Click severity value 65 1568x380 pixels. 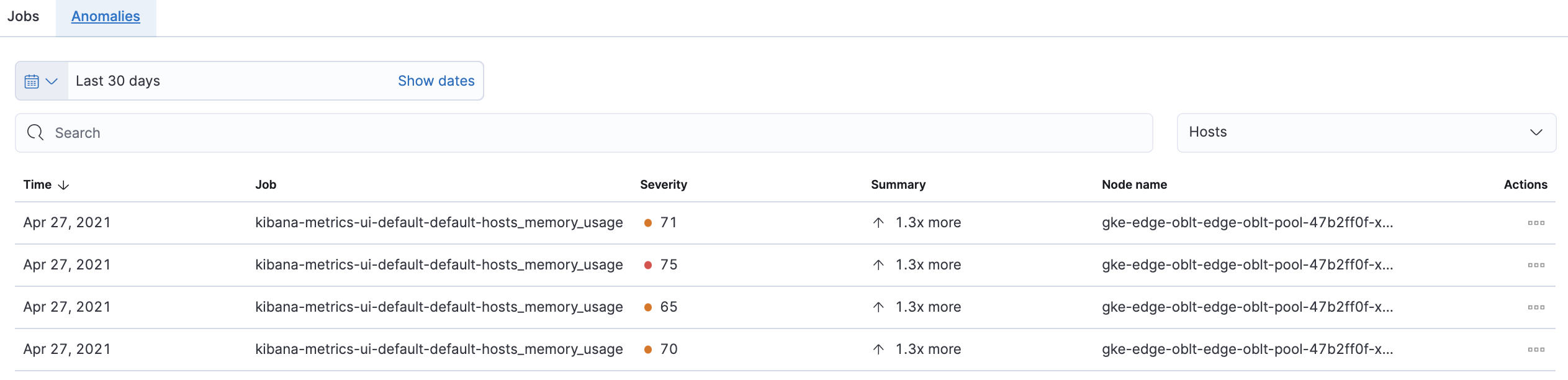669,307
